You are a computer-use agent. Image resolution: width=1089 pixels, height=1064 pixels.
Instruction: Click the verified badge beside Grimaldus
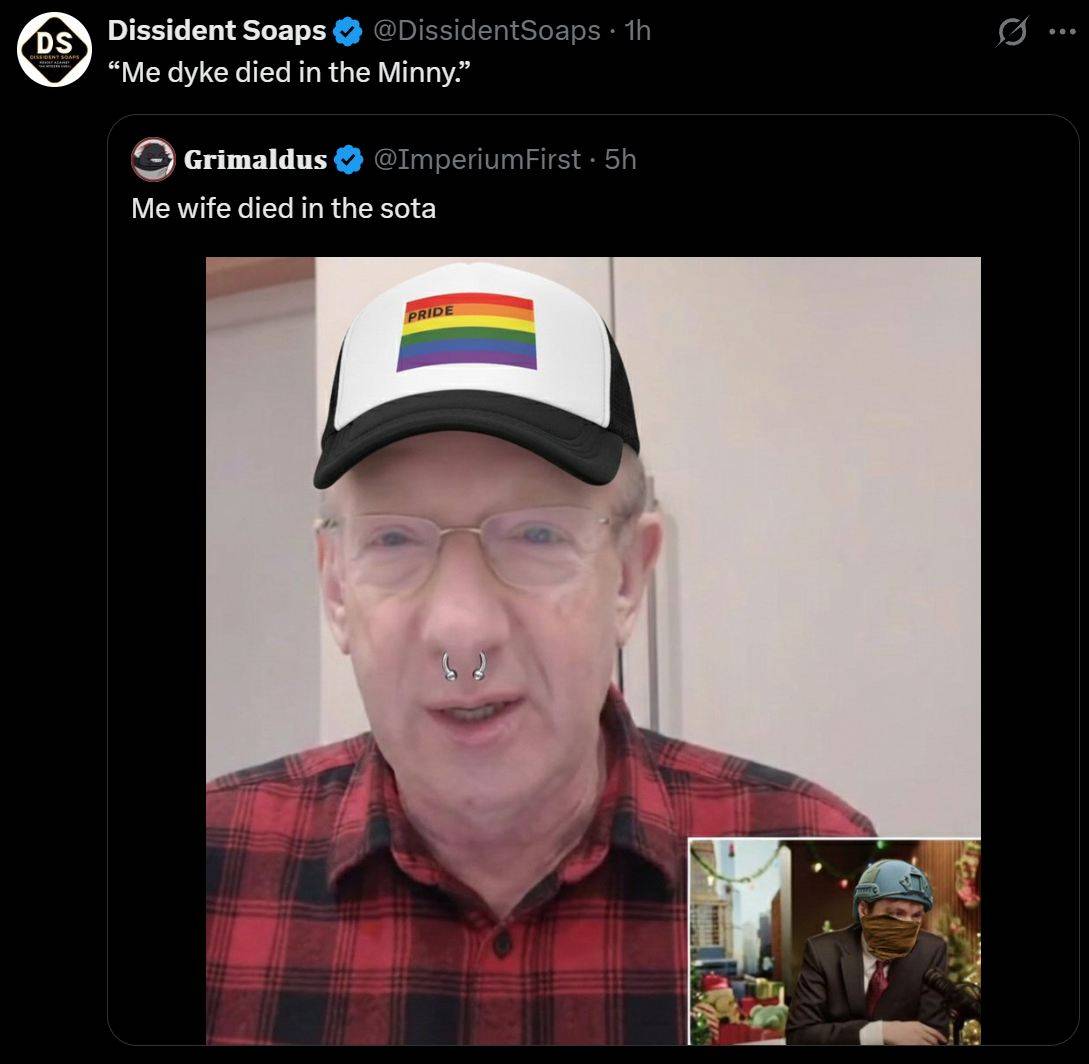[347, 159]
